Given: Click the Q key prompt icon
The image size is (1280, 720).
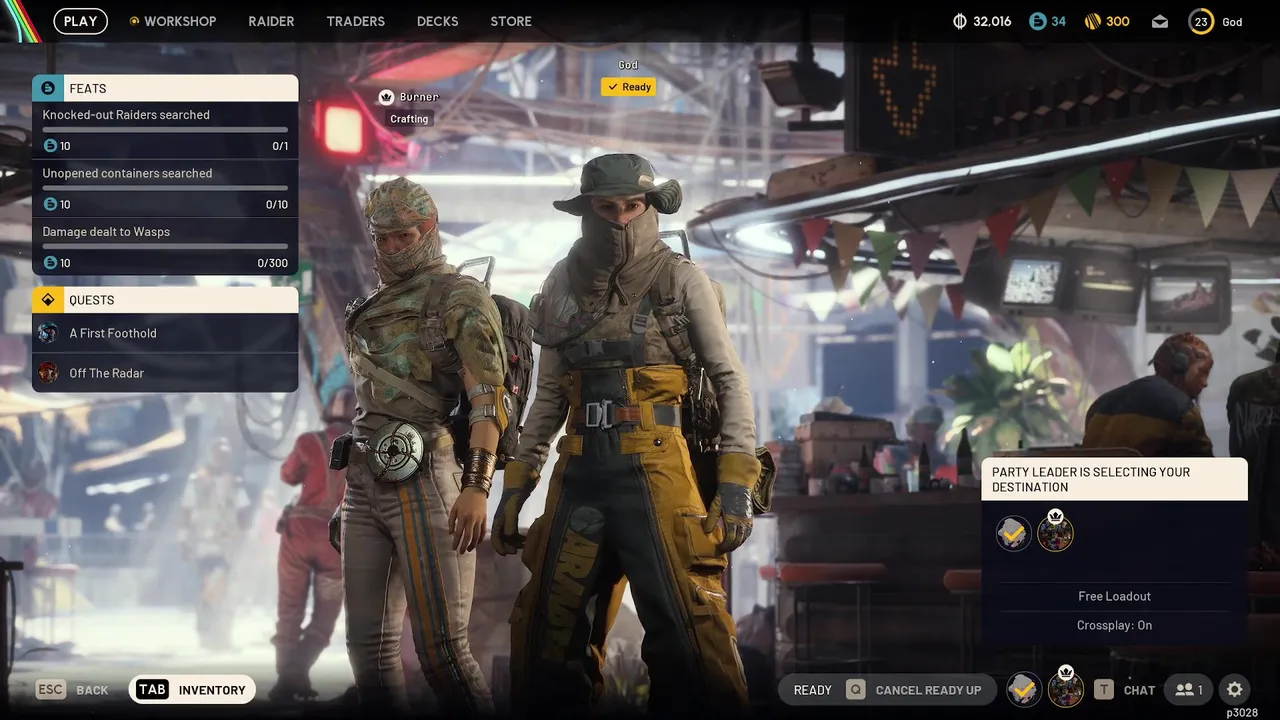Looking at the screenshot, I should (855, 690).
